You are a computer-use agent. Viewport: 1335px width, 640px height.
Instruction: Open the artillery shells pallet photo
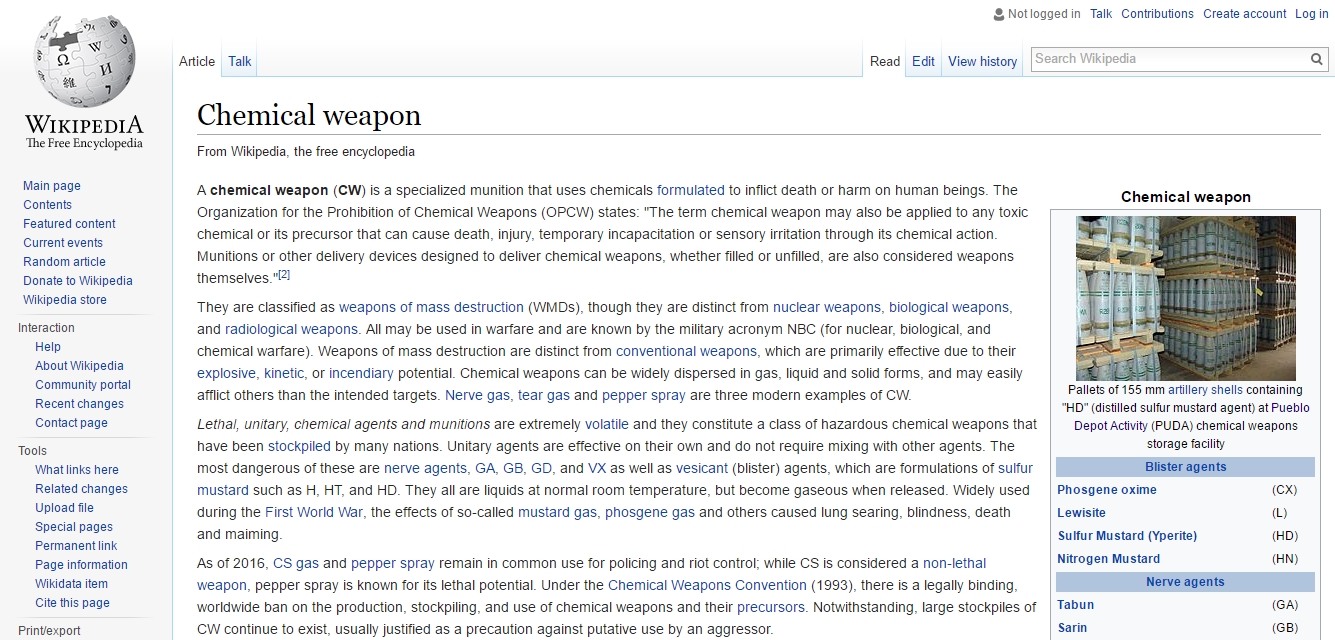click(1185, 298)
